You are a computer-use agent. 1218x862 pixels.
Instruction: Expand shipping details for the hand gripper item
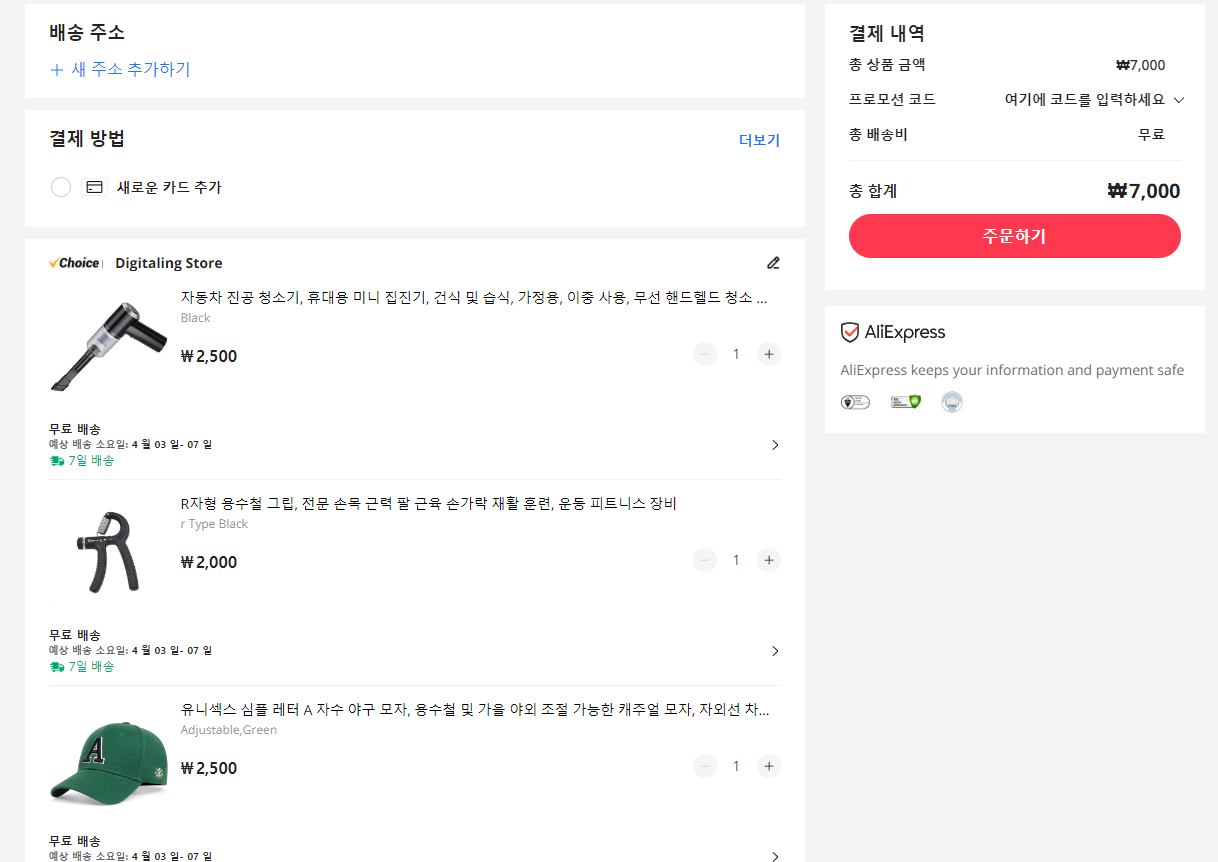[x=774, y=650]
